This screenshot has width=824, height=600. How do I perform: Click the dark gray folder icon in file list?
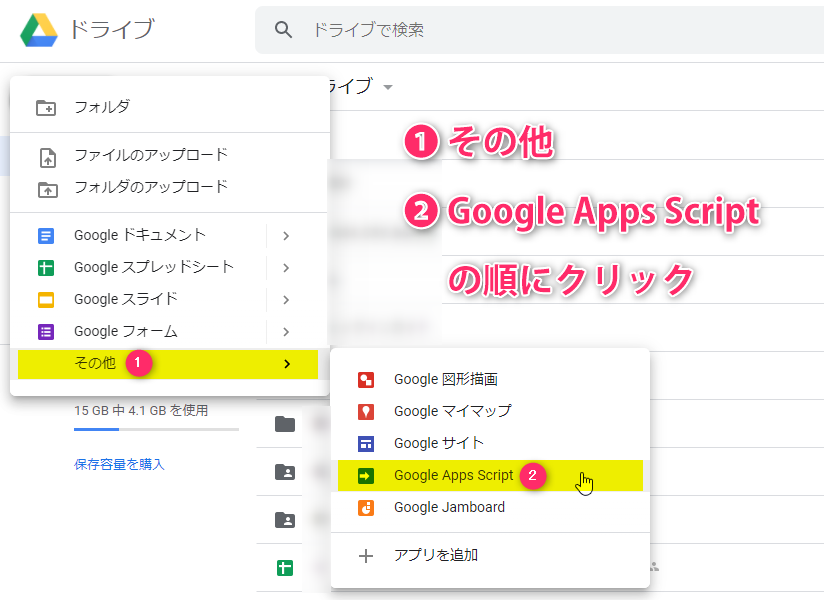(x=285, y=424)
